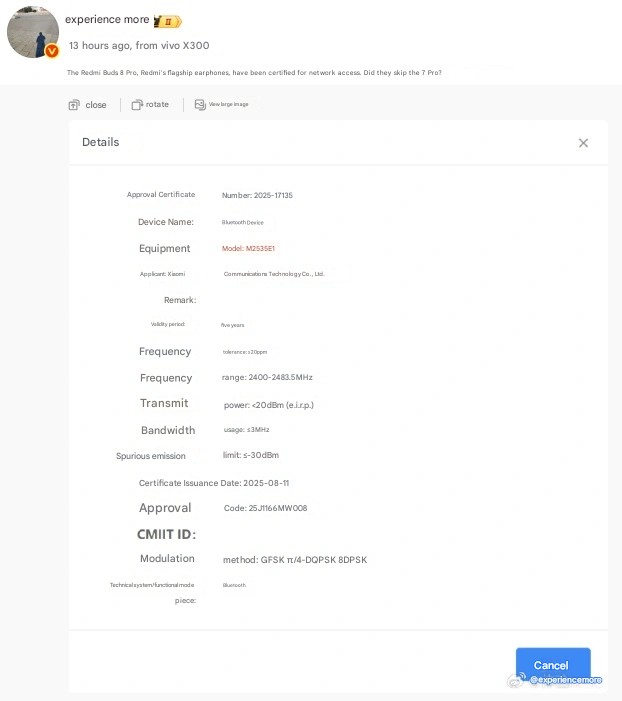Image resolution: width=622 pixels, height=701 pixels.
Task: Click the @experiencemore watermark text
Action: (x=566, y=680)
